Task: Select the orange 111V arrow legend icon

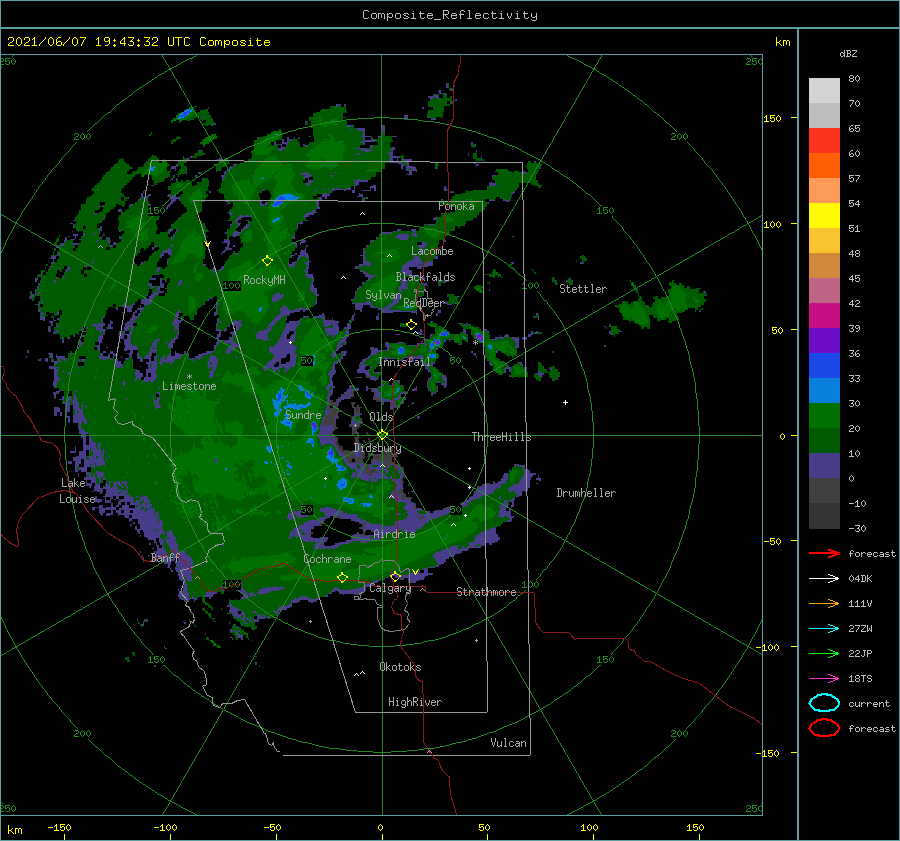Action: point(824,603)
